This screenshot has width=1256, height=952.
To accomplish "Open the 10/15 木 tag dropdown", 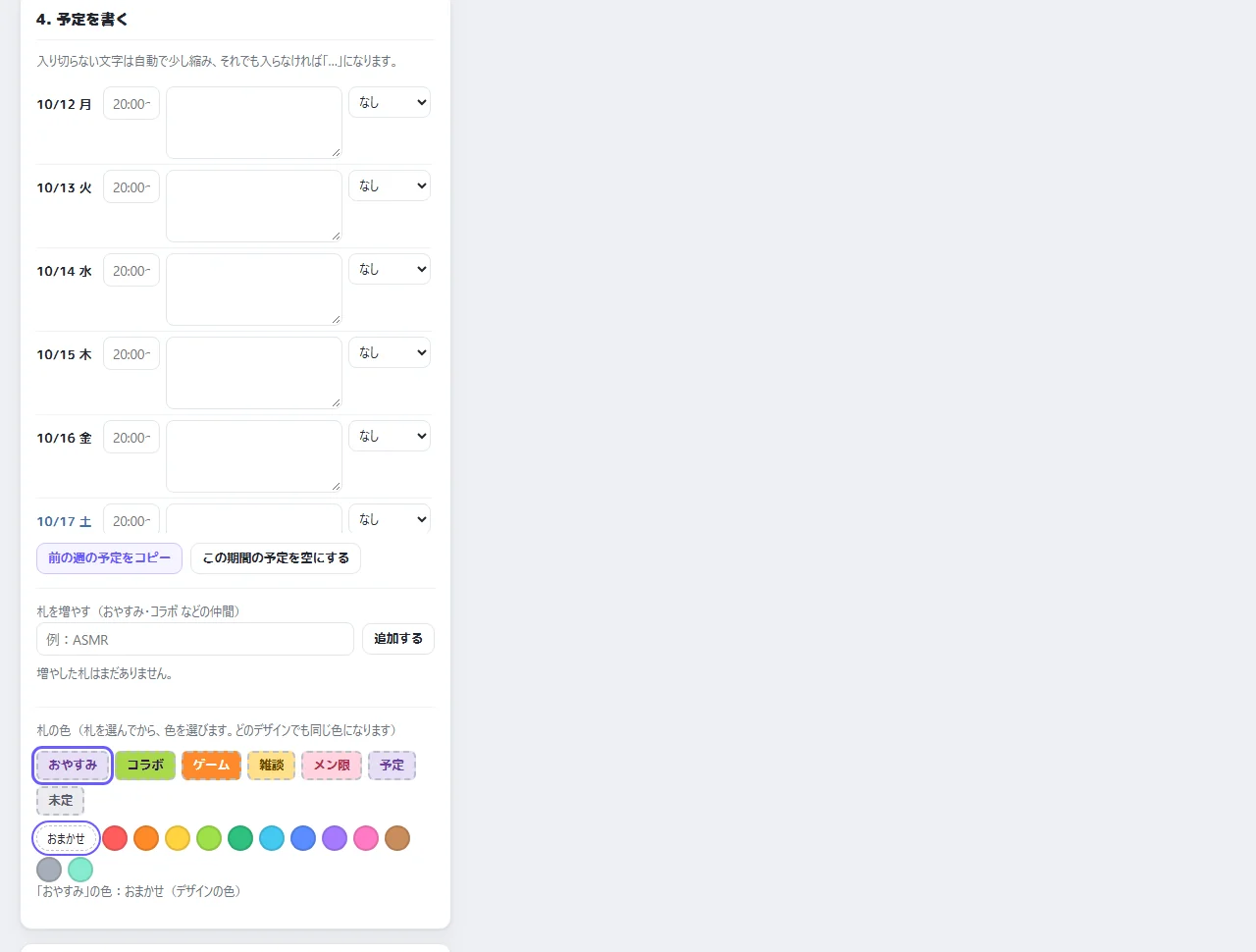I will point(390,352).
